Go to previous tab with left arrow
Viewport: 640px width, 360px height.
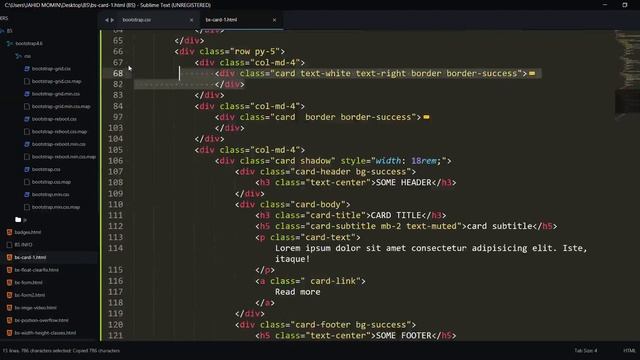(107, 20)
